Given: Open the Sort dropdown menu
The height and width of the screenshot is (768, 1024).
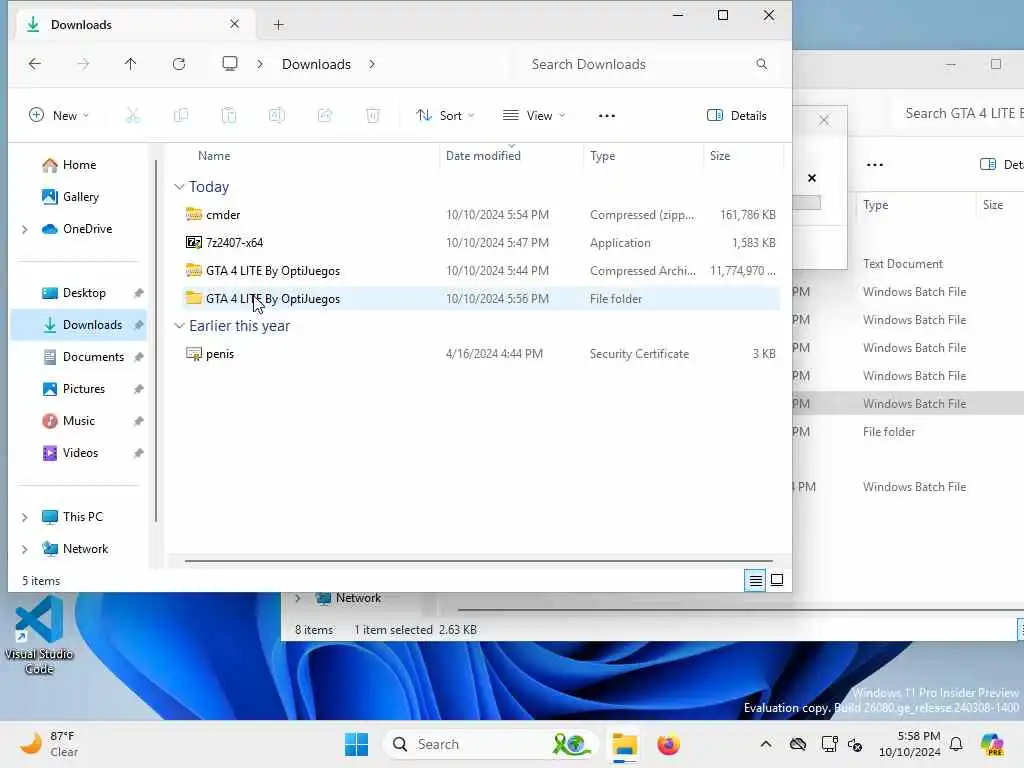Looking at the screenshot, I should pyautogui.click(x=445, y=116).
